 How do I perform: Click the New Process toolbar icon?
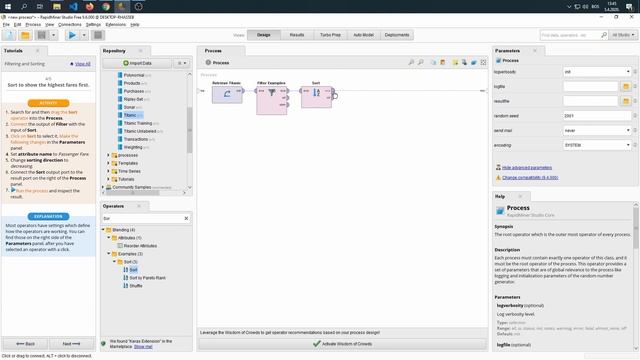[x=9, y=35]
